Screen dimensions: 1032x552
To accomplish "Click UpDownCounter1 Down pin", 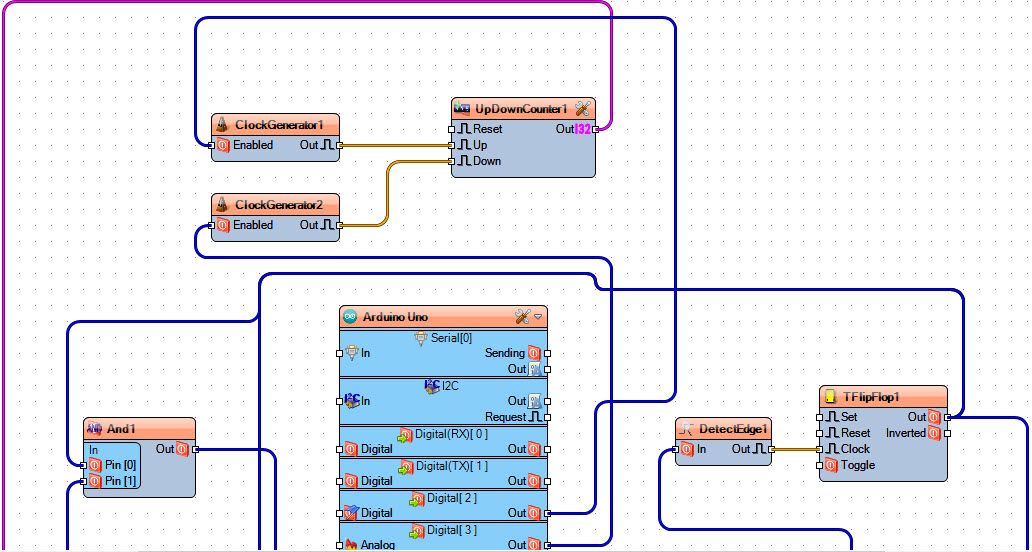I will tap(452, 161).
